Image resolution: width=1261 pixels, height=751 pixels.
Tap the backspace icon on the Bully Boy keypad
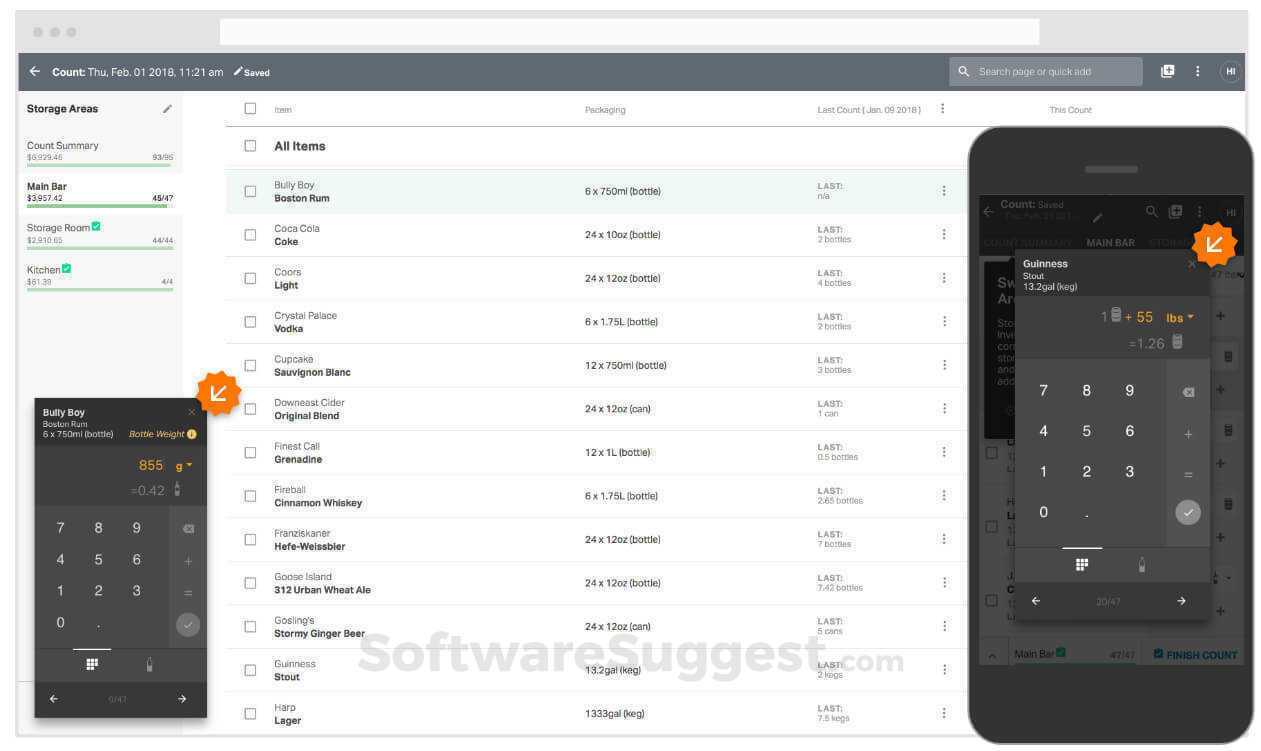188,527
